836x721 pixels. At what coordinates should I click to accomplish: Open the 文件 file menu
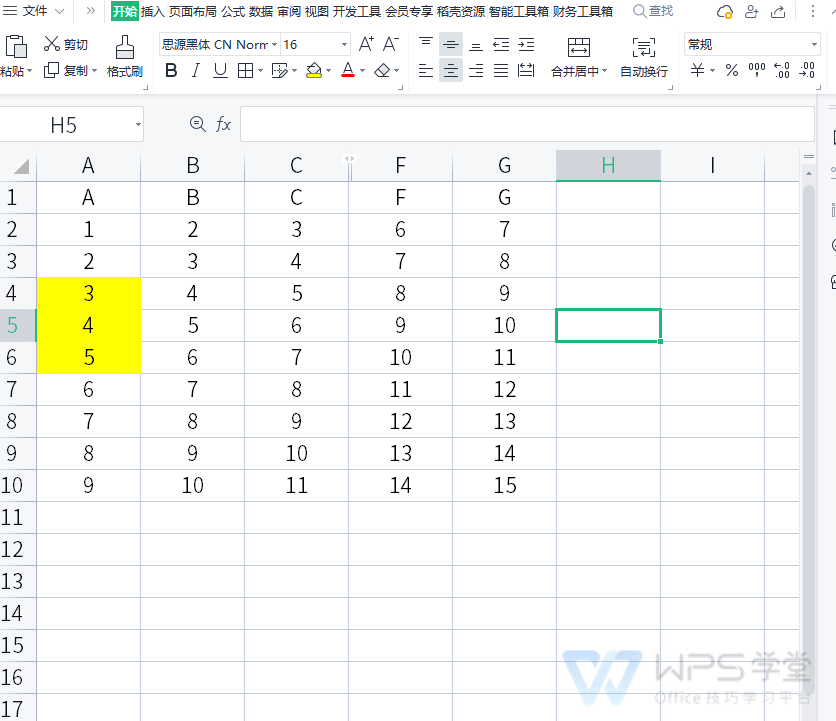point(33,11)
